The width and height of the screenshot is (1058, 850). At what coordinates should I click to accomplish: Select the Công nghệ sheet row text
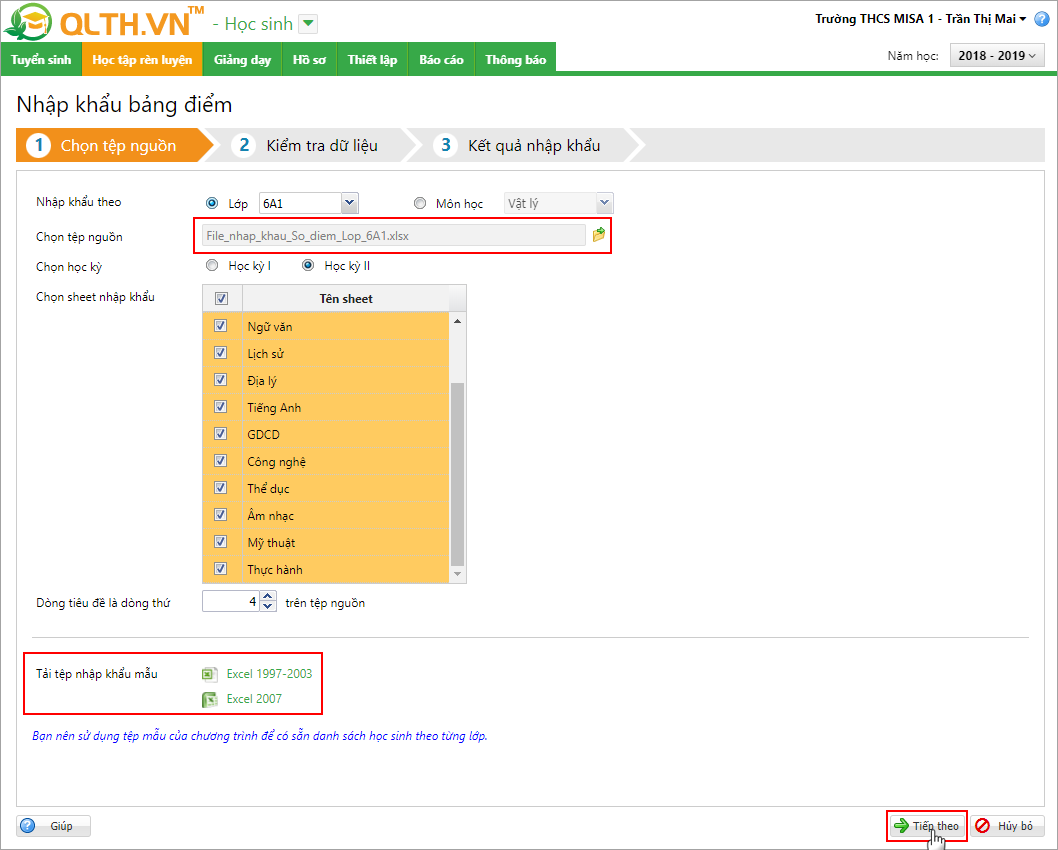[x=276, y=461]
